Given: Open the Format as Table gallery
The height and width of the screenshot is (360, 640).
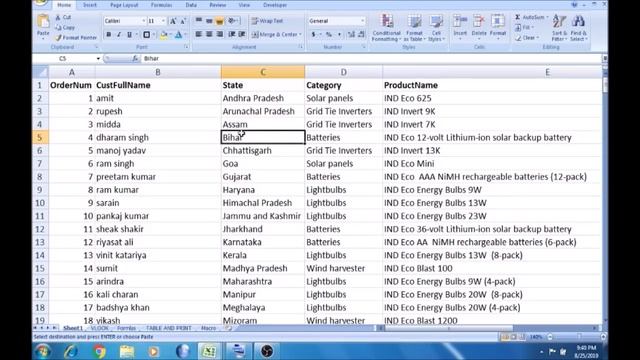Looking at the screenshot, I should 414,28.
